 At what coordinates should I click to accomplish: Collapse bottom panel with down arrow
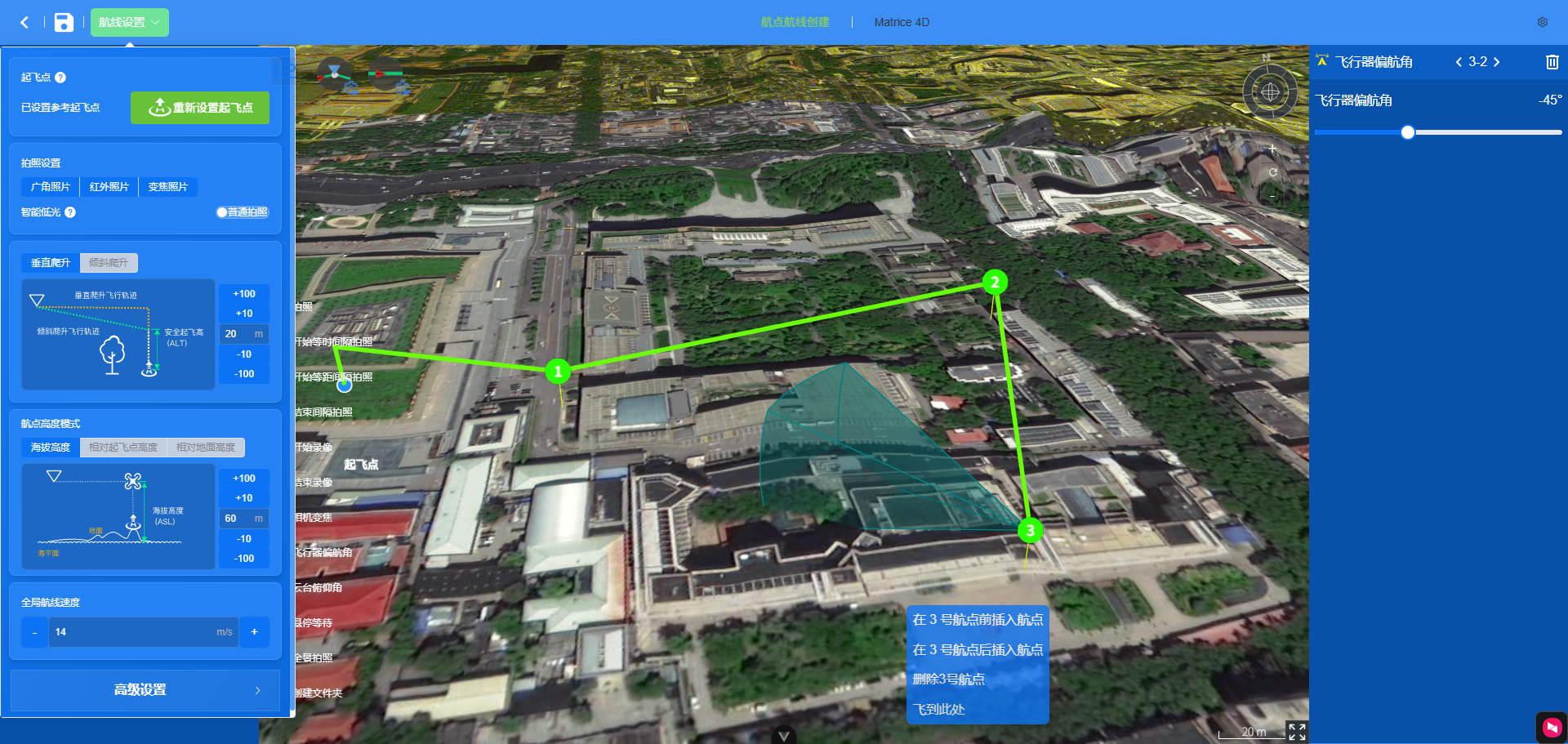point(784,736)
